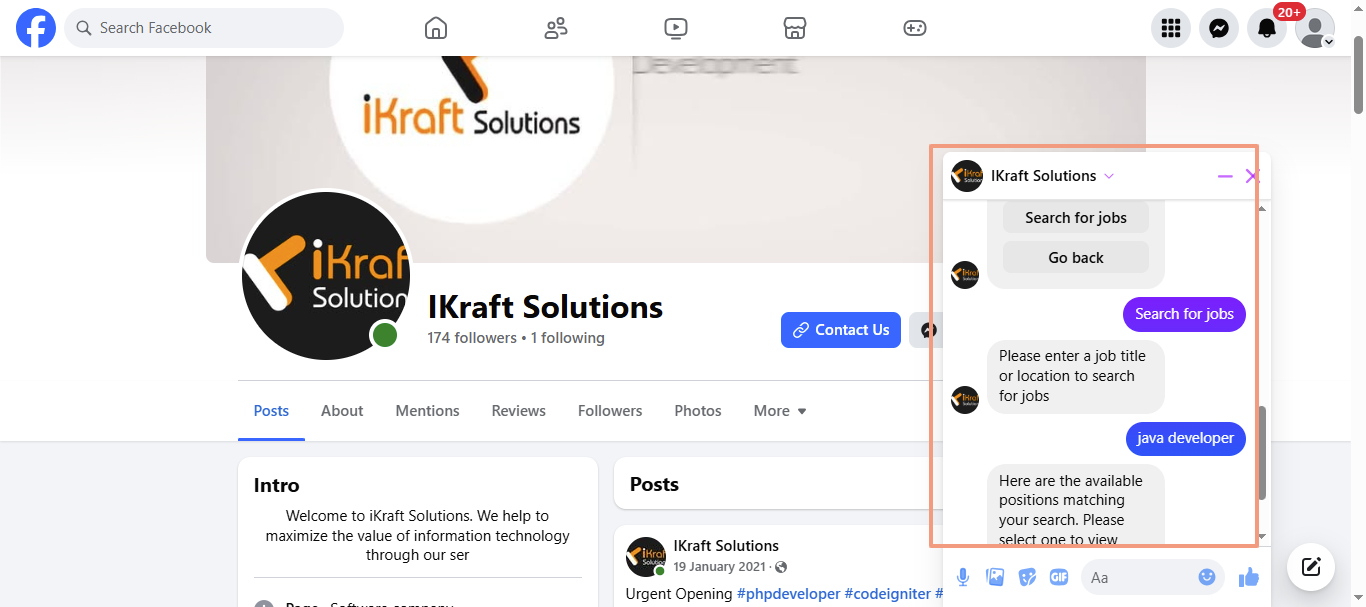Viewport: 1366px width, 607px height.
Task: Click the Contact Us button
Action: click(x=841, y=330)
